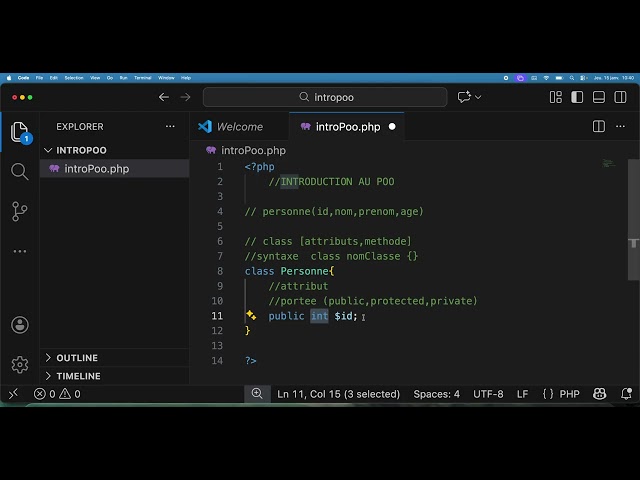Click introPoo.php in the breadcrumb
640x480 pixels.
pyautogui.click(x=253, y=150)
